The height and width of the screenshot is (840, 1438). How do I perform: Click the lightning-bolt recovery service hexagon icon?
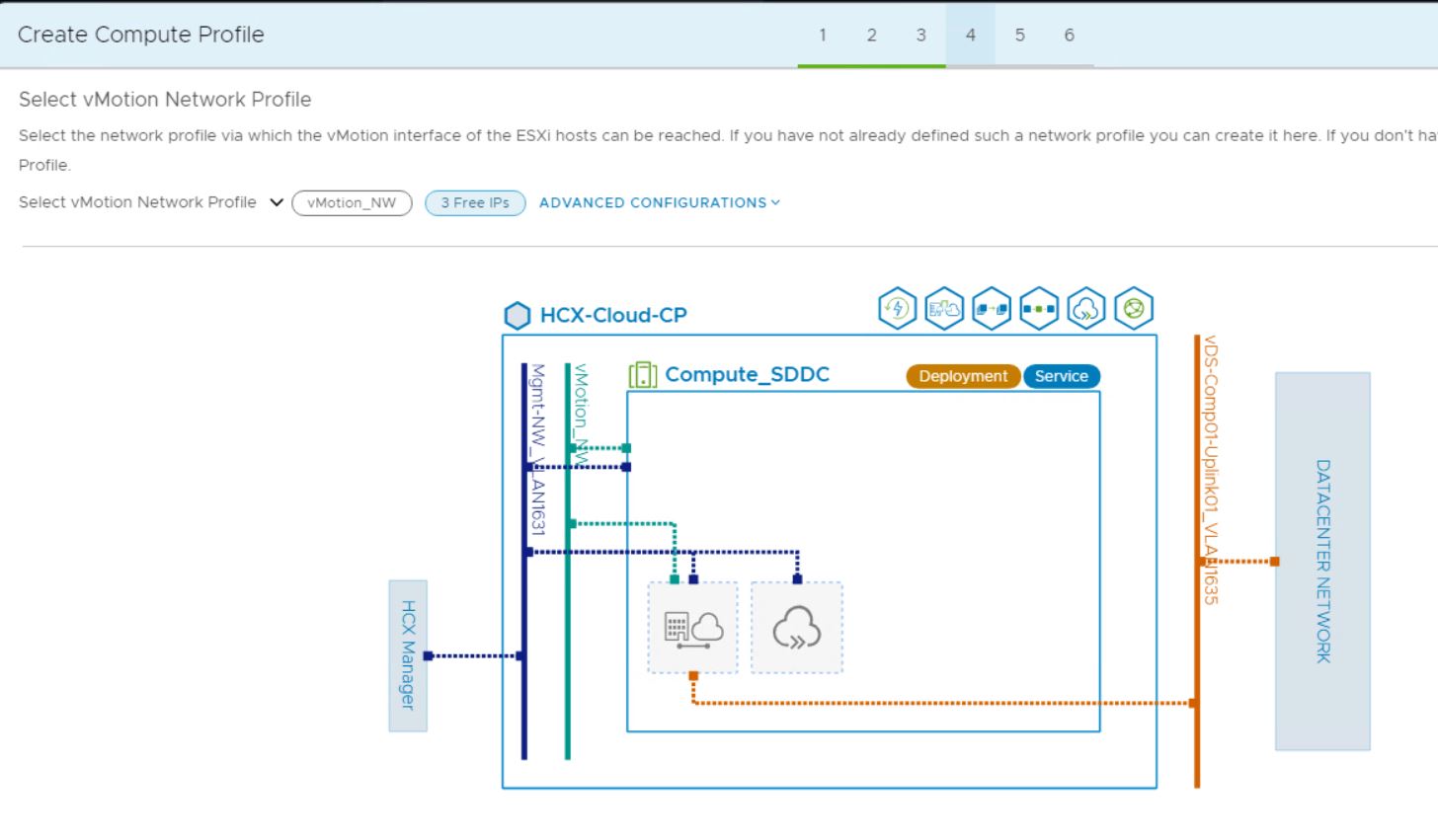click(897, 309)
